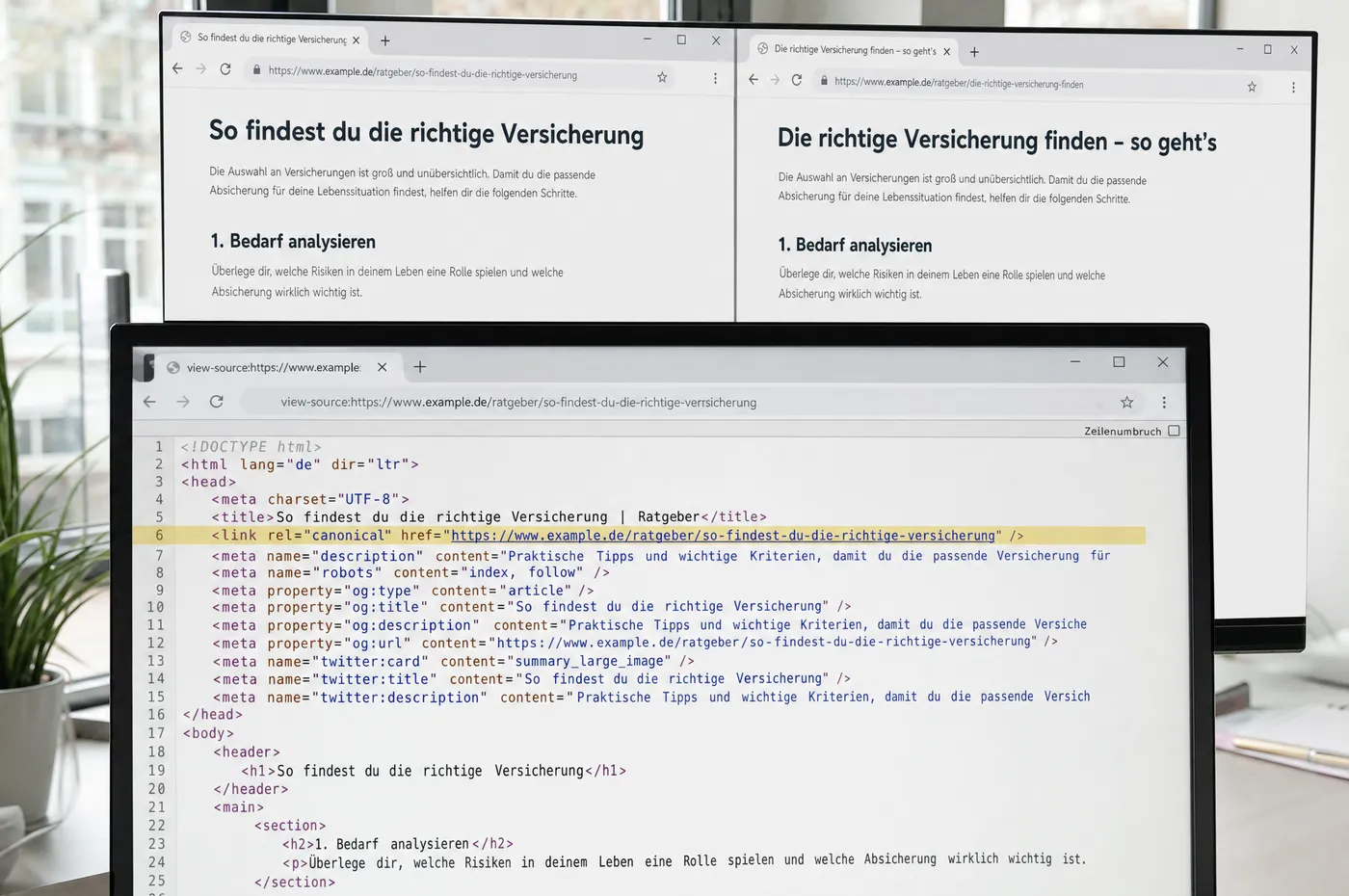Click the die-richtige-versicherung-finden address bar
Image resolution: width=1349 pixels, height=896 pixels.
tap(1039, 85)
